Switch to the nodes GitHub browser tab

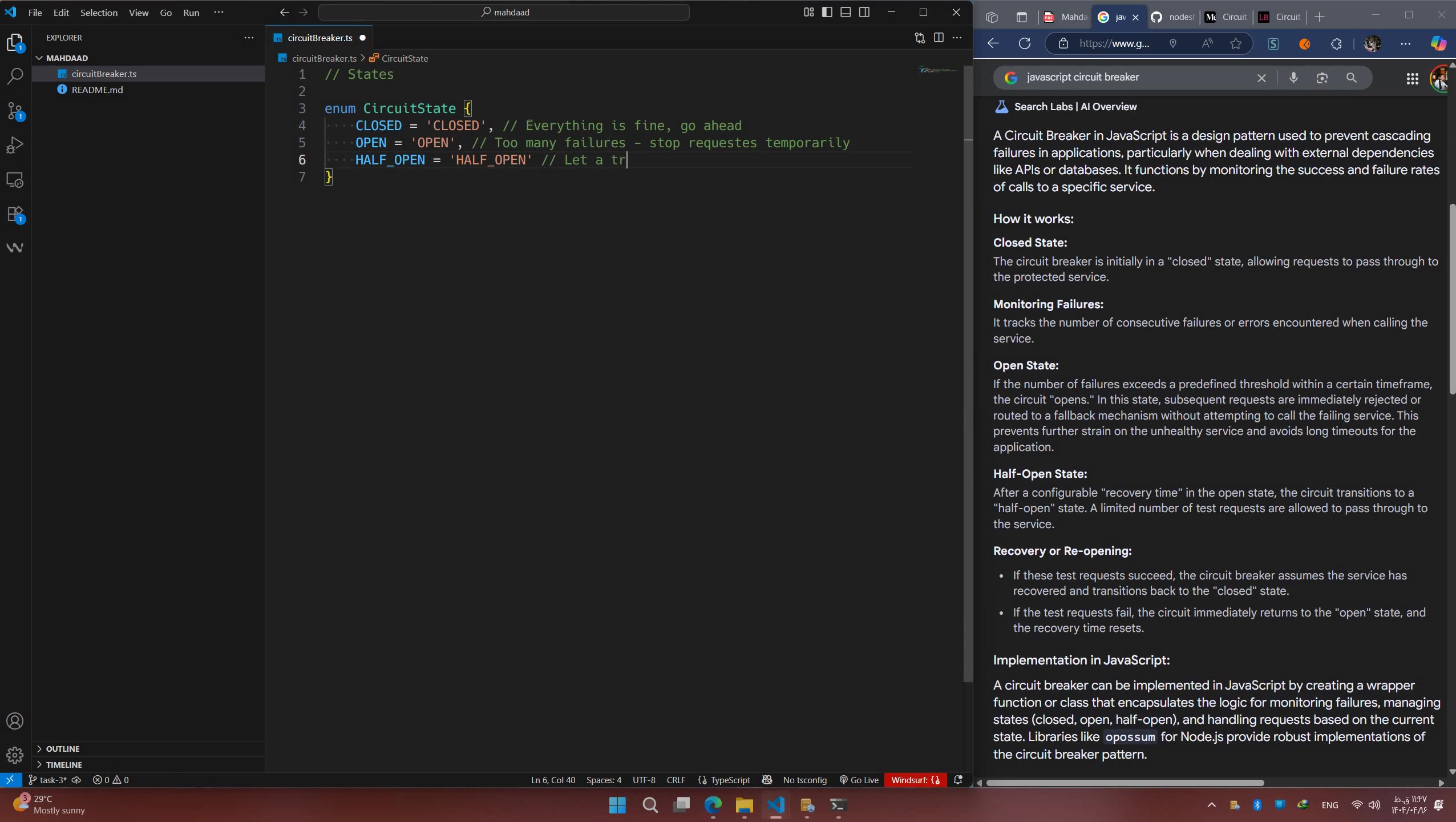[x=1172, y=17]
